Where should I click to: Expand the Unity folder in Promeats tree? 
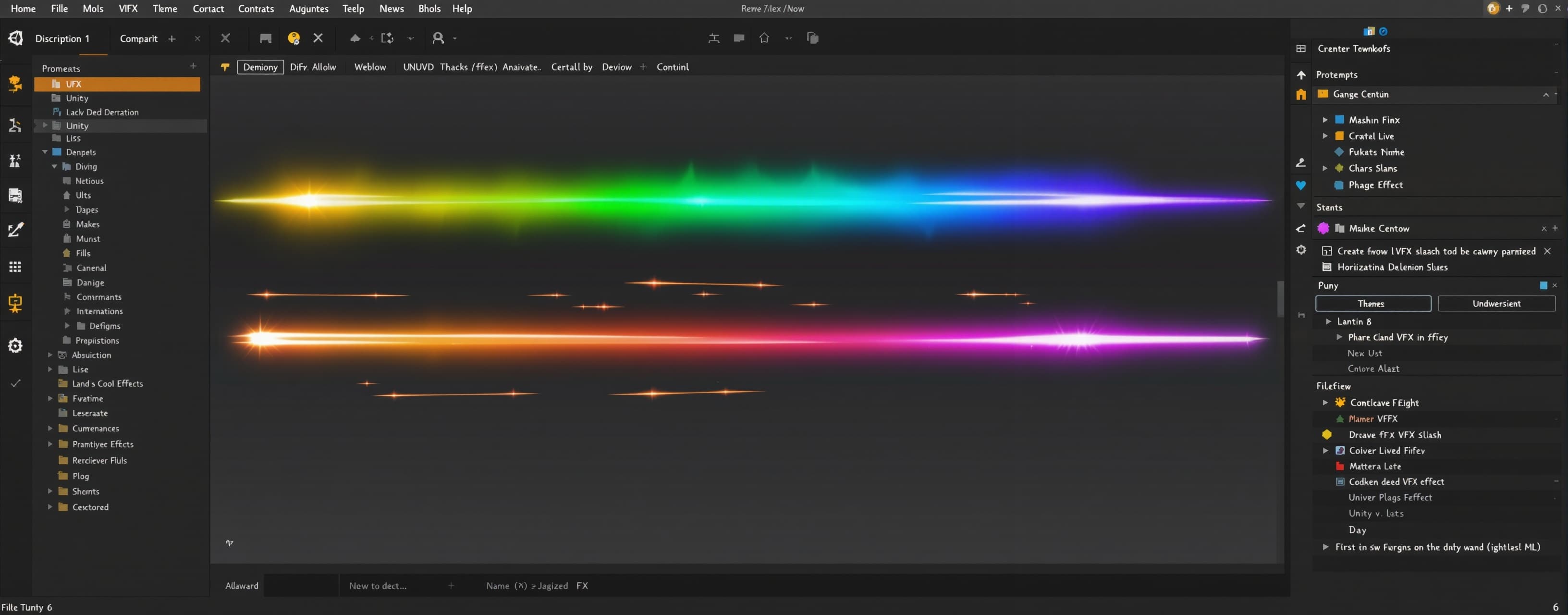(45, 125)
